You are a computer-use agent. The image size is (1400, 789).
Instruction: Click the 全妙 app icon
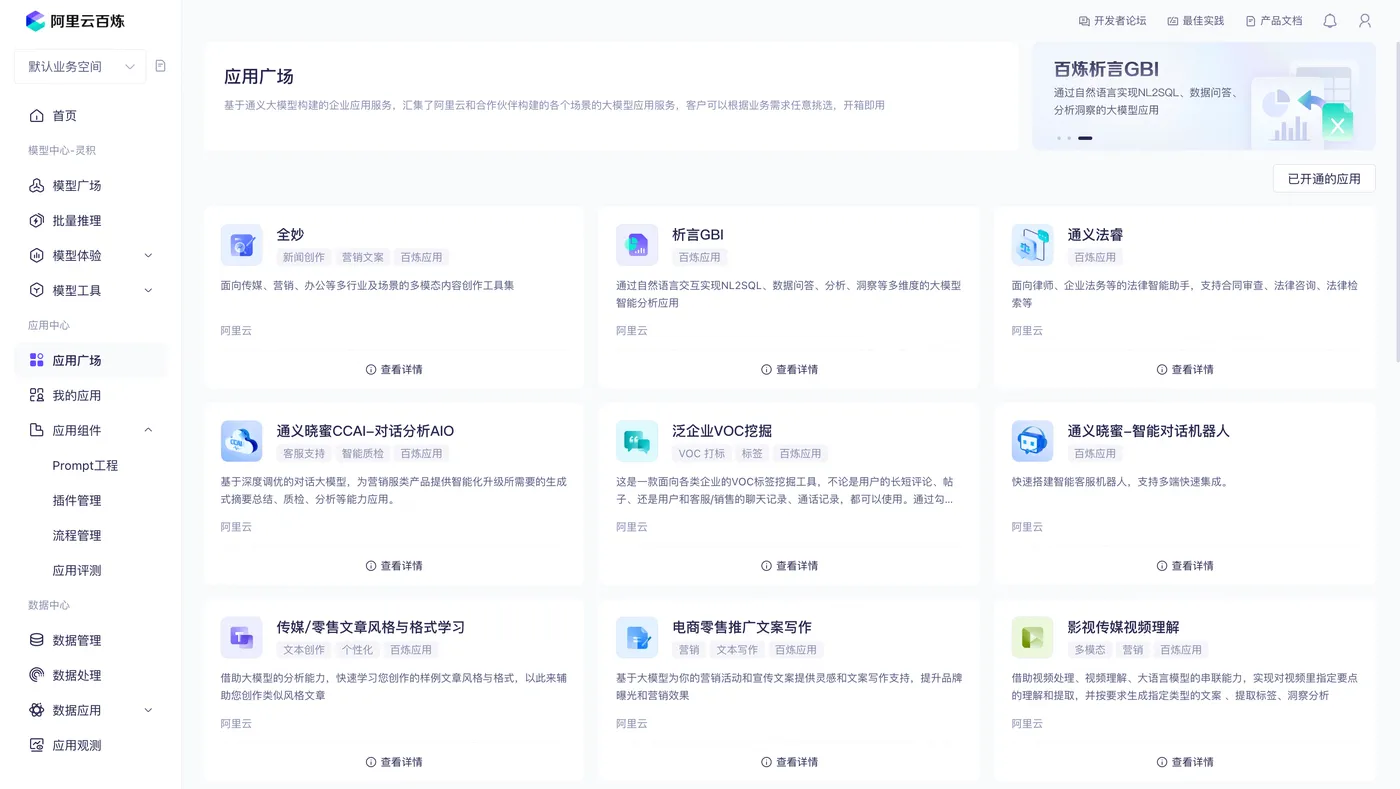242,245
